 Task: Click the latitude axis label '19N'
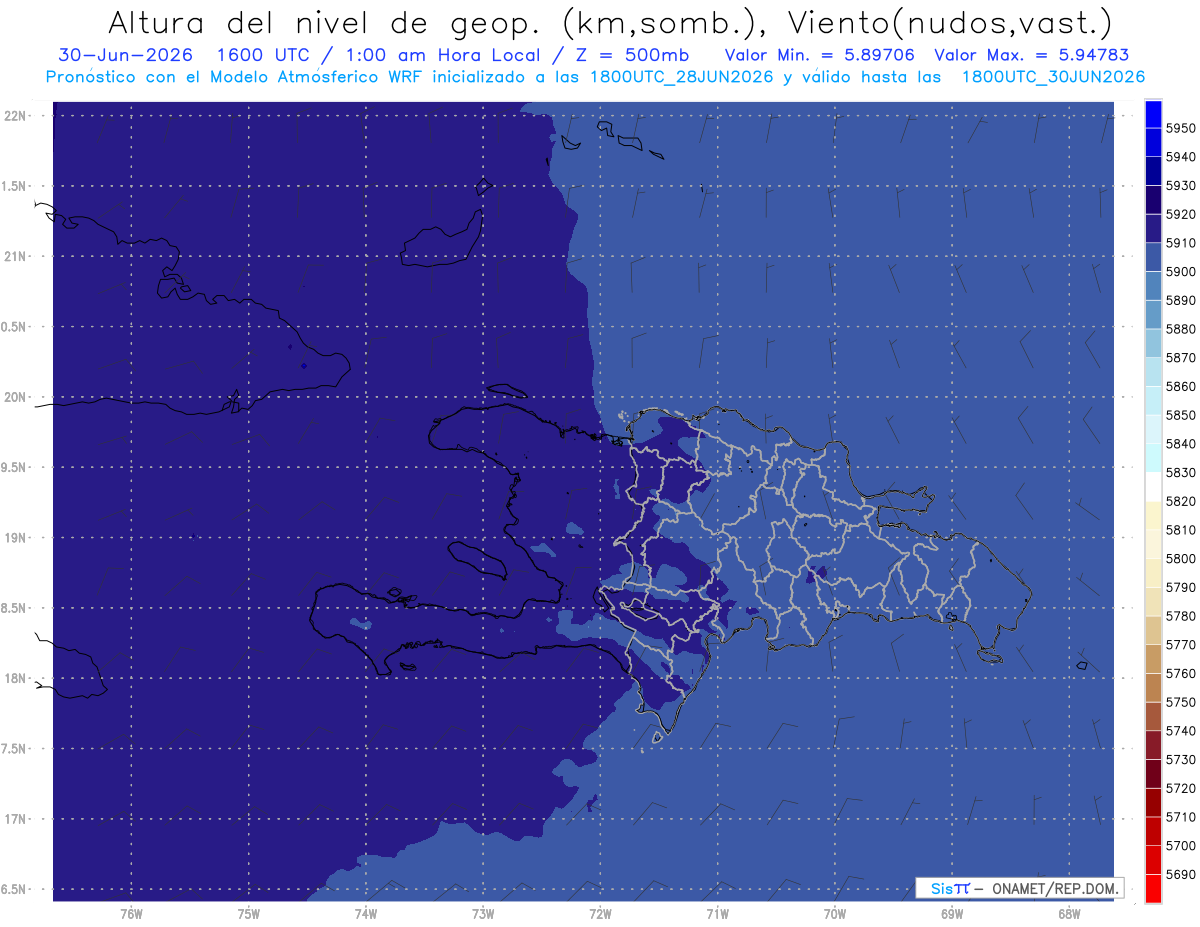click(14, 538)
